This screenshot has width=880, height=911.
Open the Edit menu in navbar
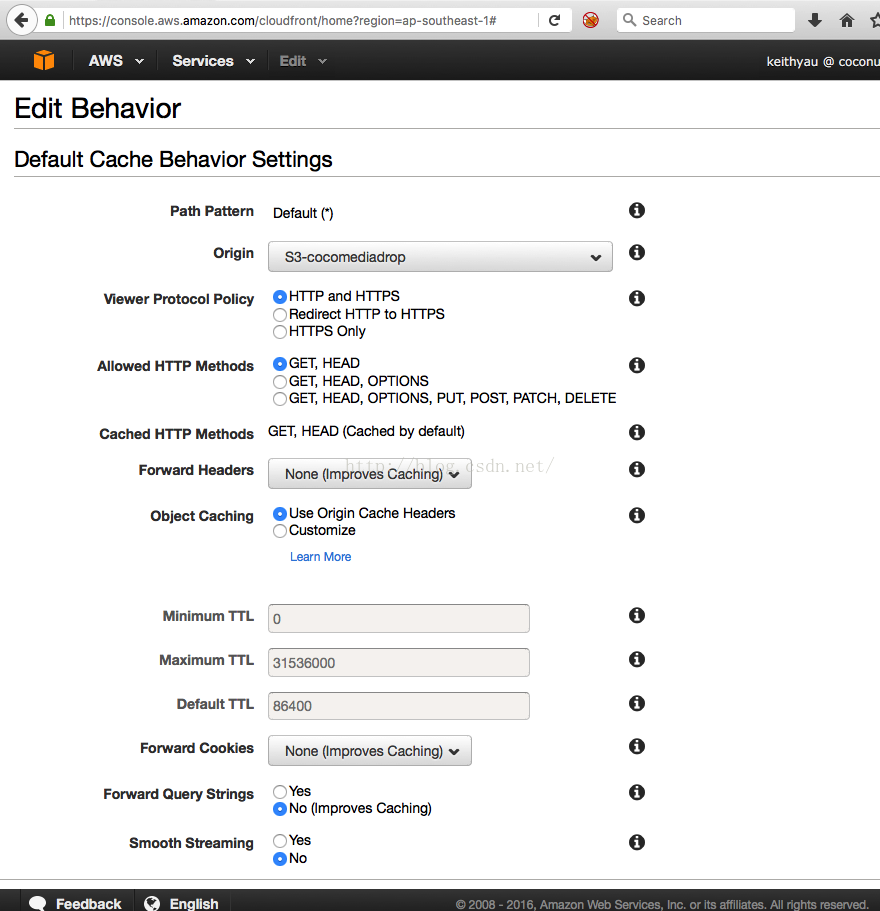[x=302, y=61]
